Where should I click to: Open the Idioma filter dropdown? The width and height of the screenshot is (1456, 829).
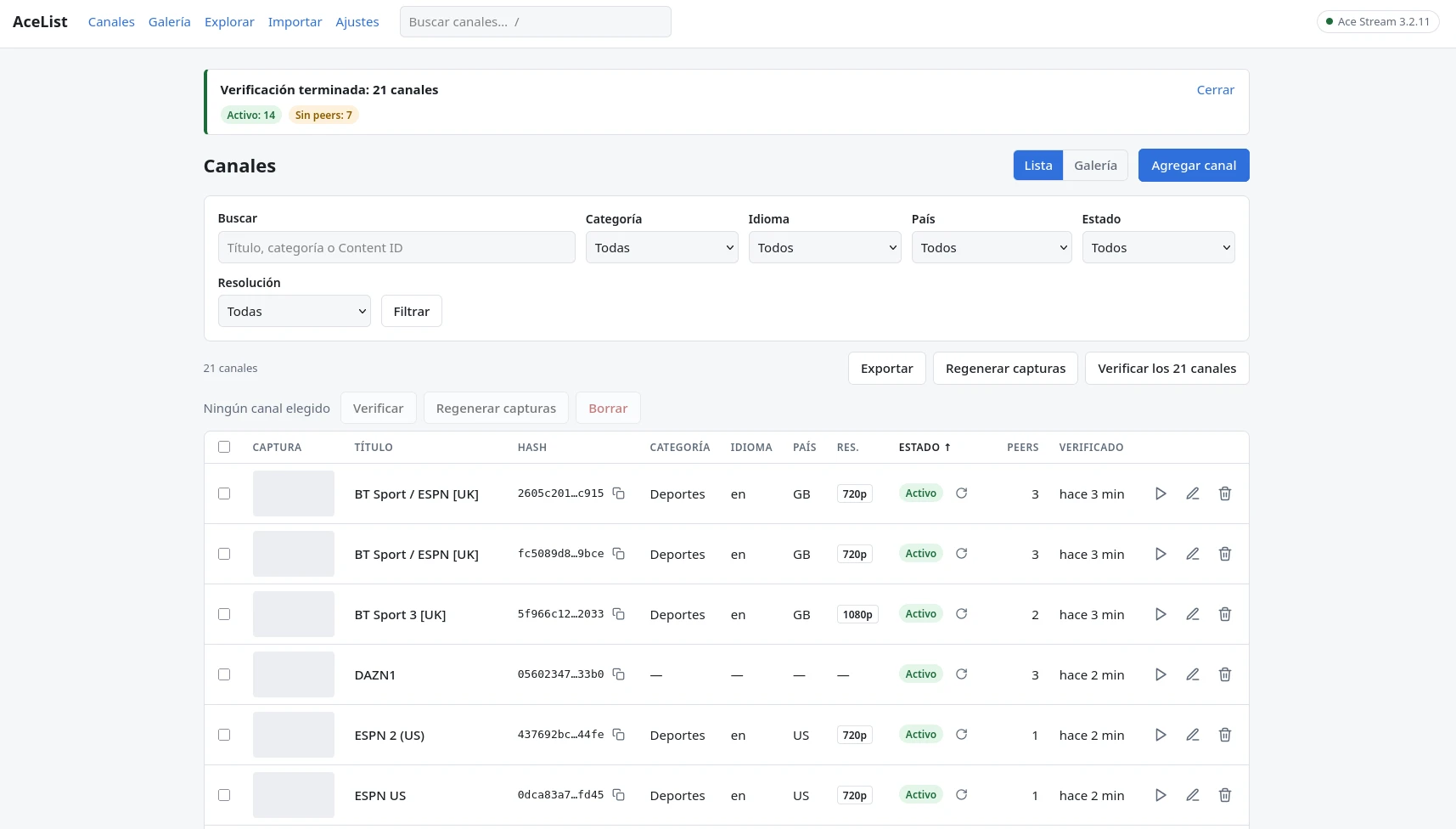pyautogui.click(x=824, y=247)
